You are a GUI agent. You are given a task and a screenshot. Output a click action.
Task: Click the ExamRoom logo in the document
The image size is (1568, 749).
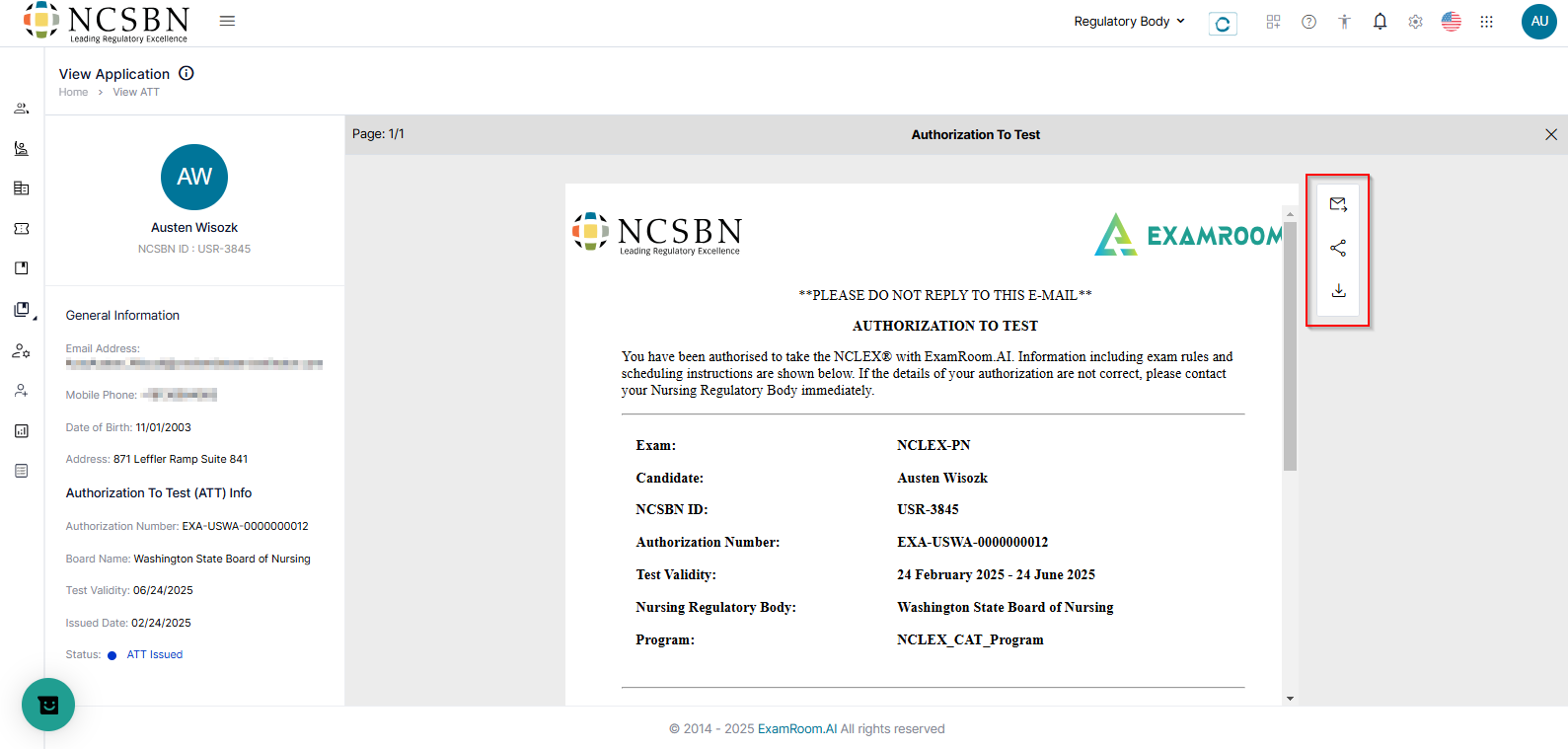click(x=1188, y=235)
